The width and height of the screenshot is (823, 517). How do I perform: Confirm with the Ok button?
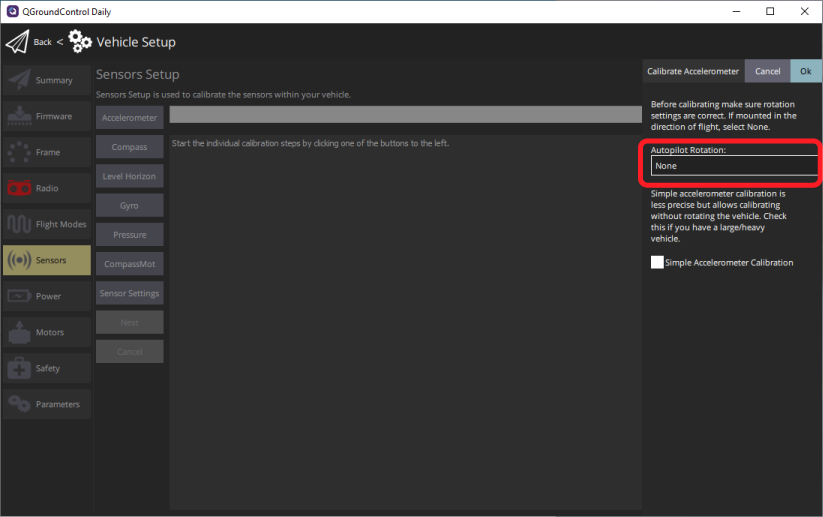[x=806, y=71]
